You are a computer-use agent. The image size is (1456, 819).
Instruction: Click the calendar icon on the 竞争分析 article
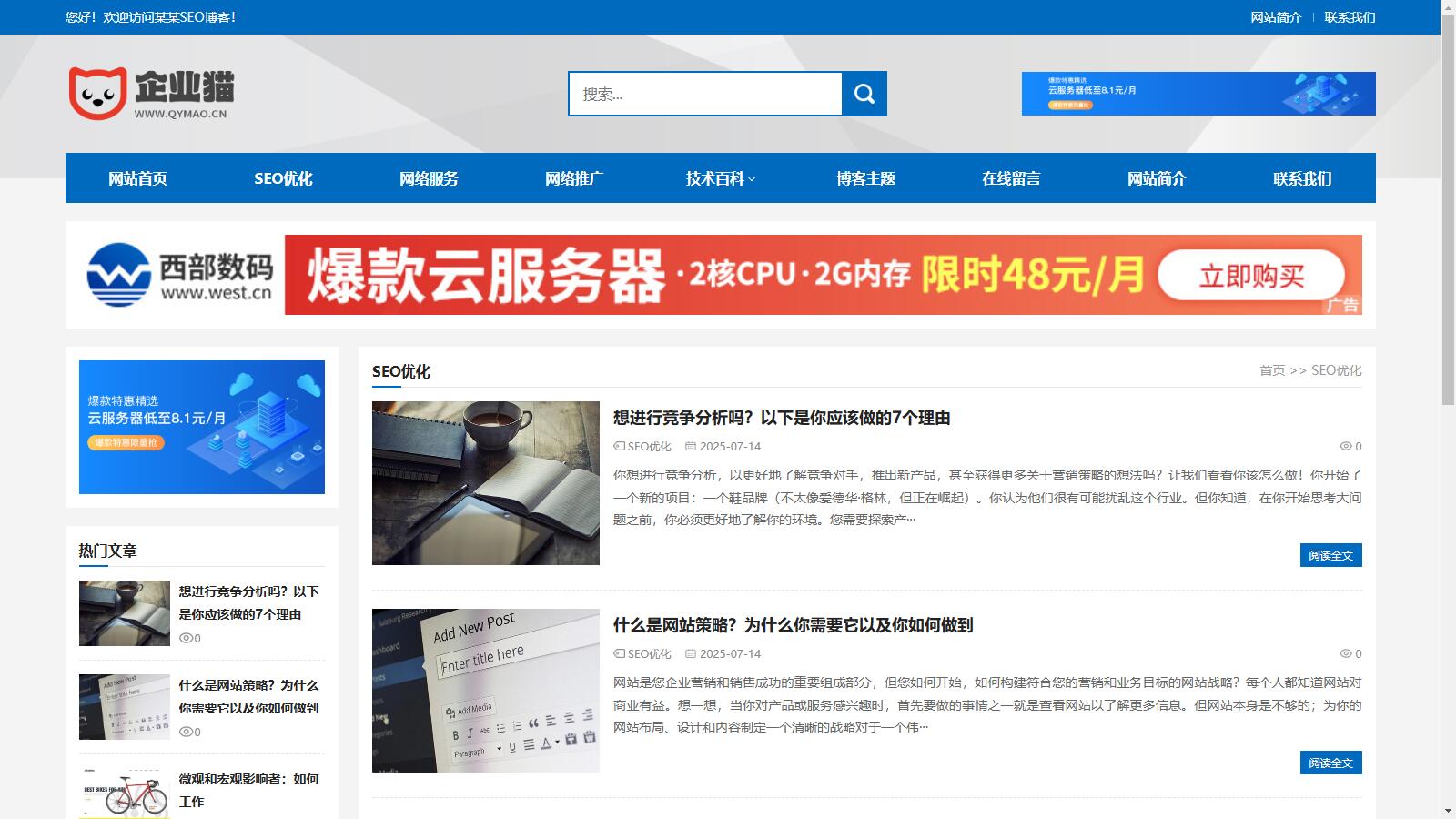[x=691, y=447]
